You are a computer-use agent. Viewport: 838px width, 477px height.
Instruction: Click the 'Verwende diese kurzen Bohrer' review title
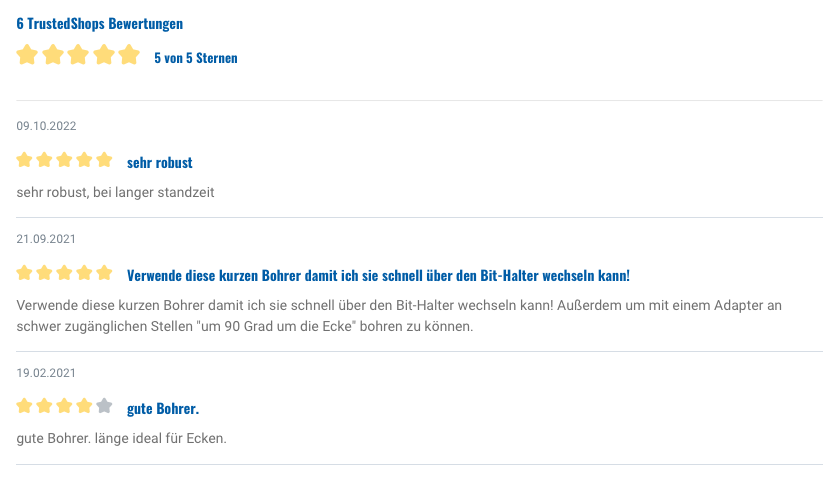[x=378, y=275]
